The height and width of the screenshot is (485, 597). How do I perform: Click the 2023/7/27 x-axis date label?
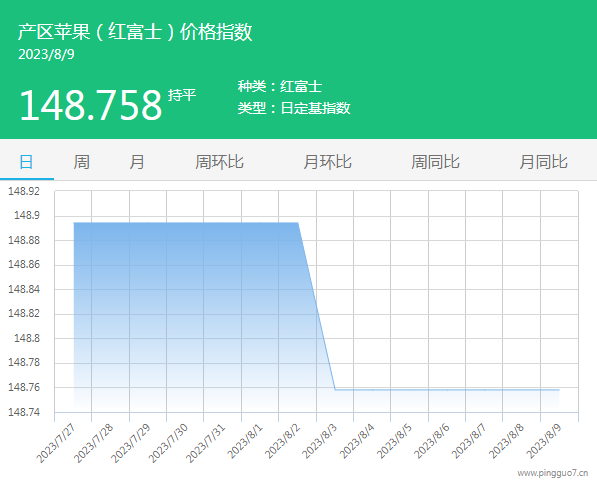[56, 444]
